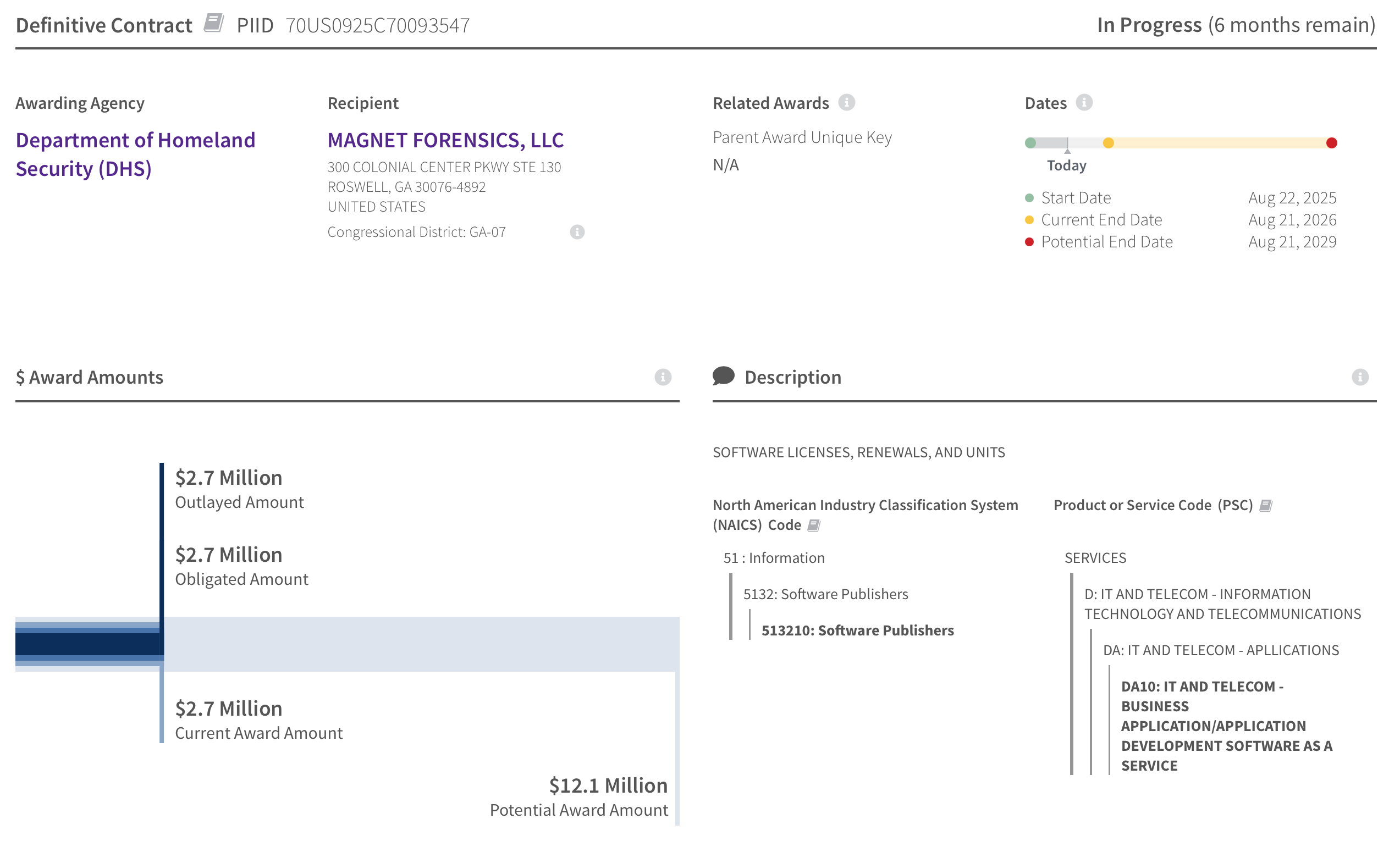Open the Related Awards info icon
Screen dimensions: 1400x863
click(846, 103)
